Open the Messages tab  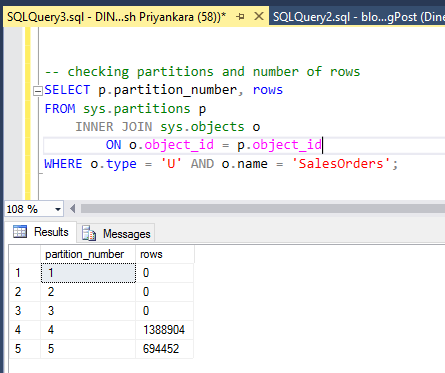coord(116,233)
